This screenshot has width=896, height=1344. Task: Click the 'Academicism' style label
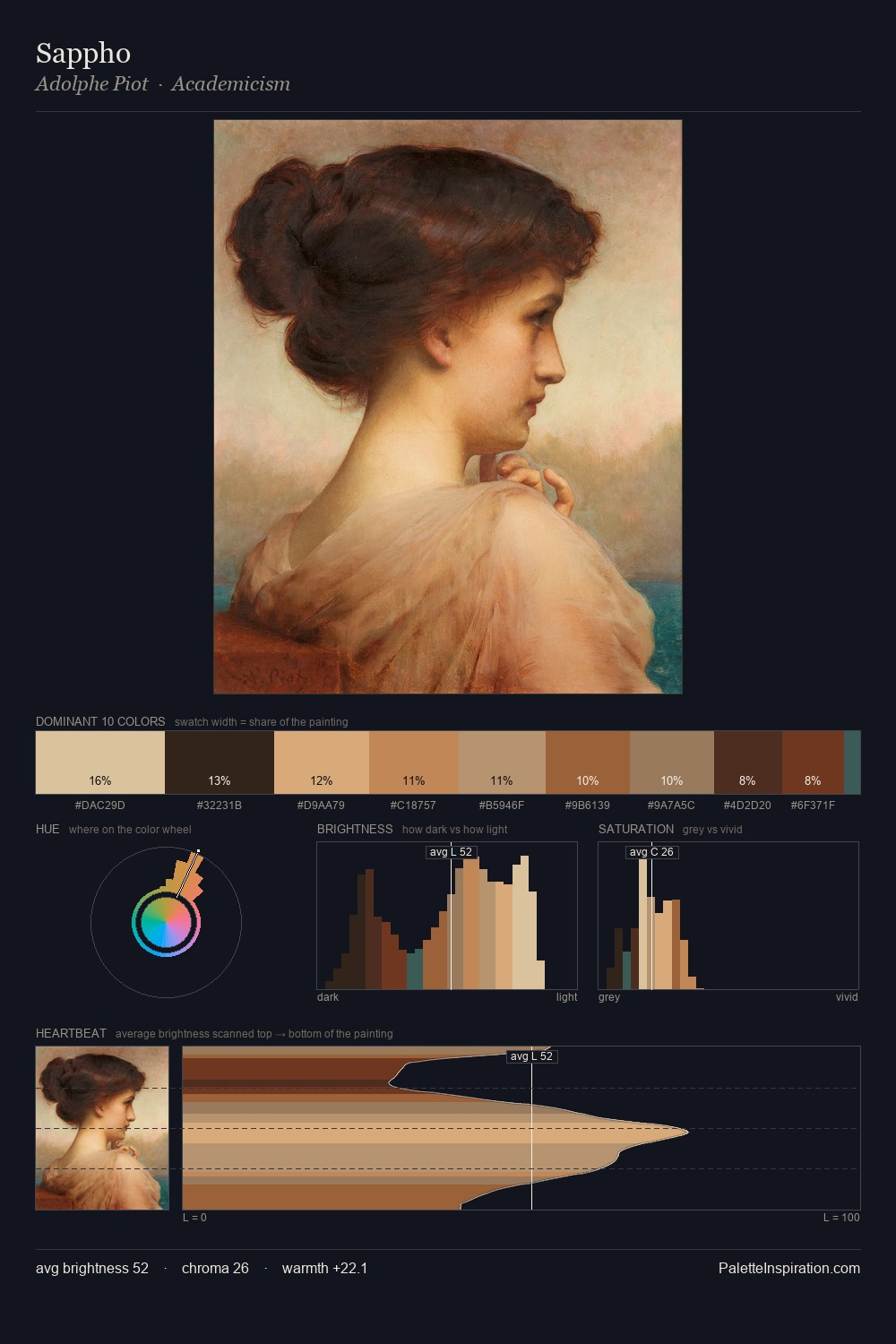point(230,84)
